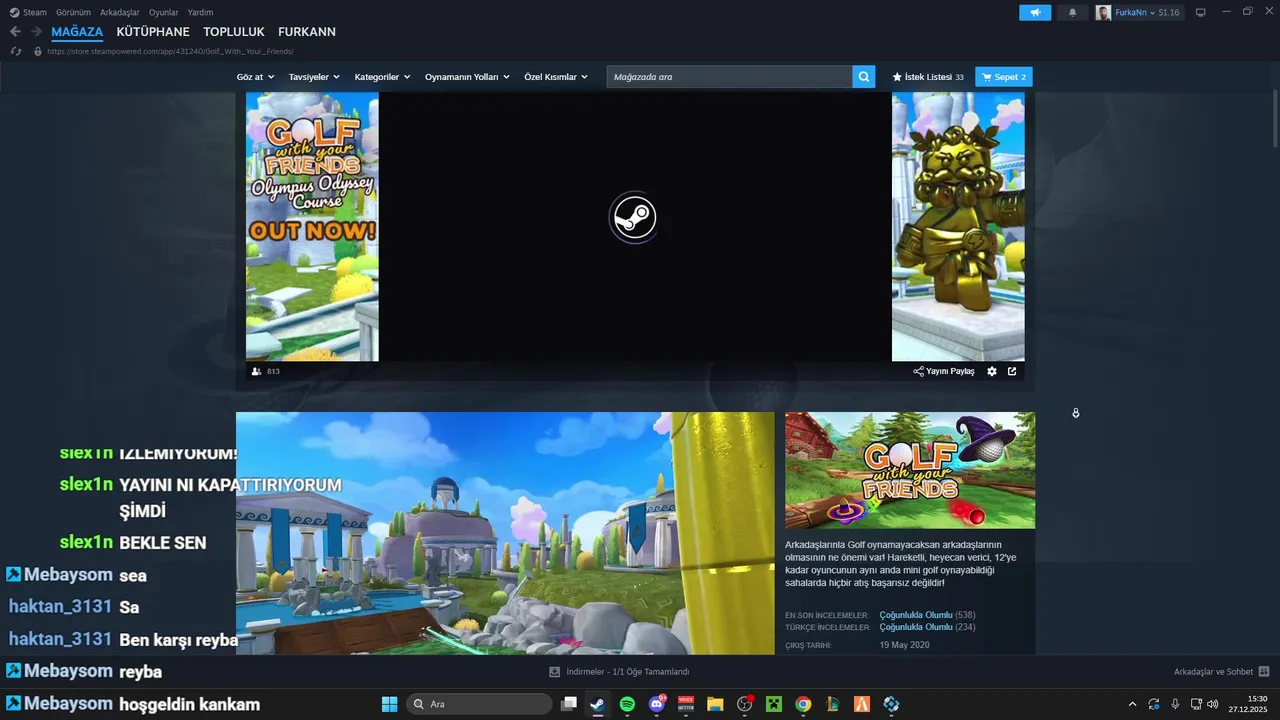Click the broadcast viewer count icon
The height and width of the screenshot is (720, 1280).
point(257,371)
